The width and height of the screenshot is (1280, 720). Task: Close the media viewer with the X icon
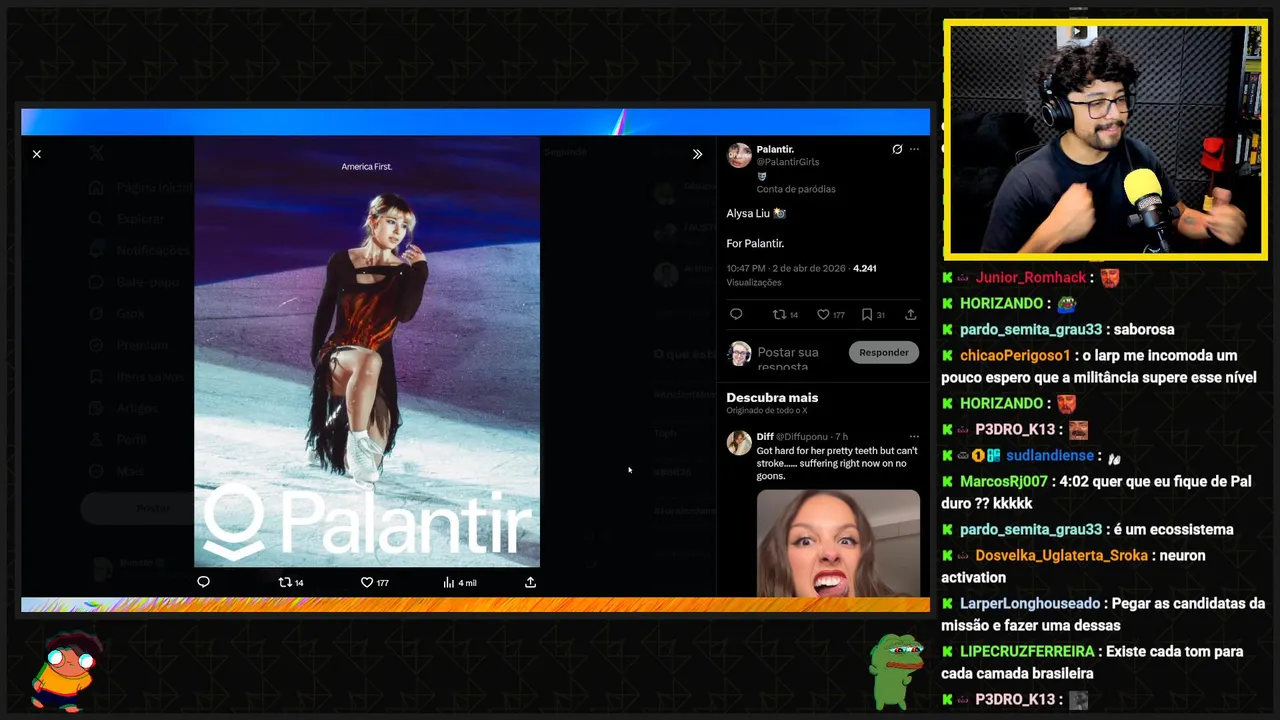[x=37, y=154]
